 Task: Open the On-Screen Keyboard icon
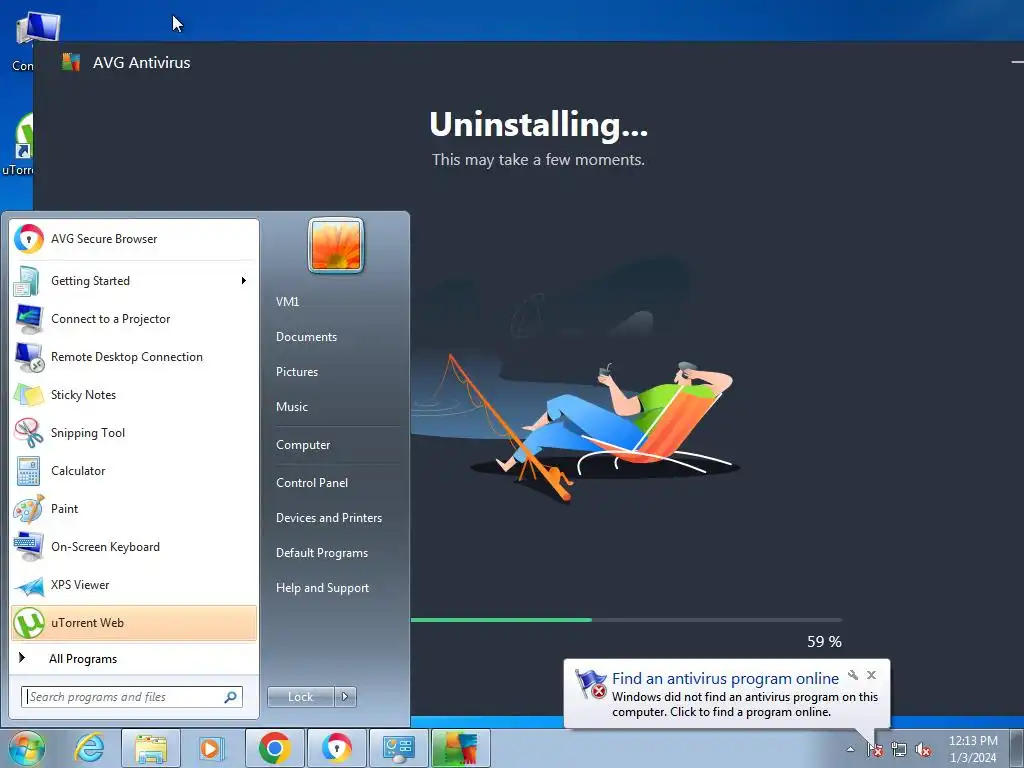pyautogui.click(x=28, y=547)
